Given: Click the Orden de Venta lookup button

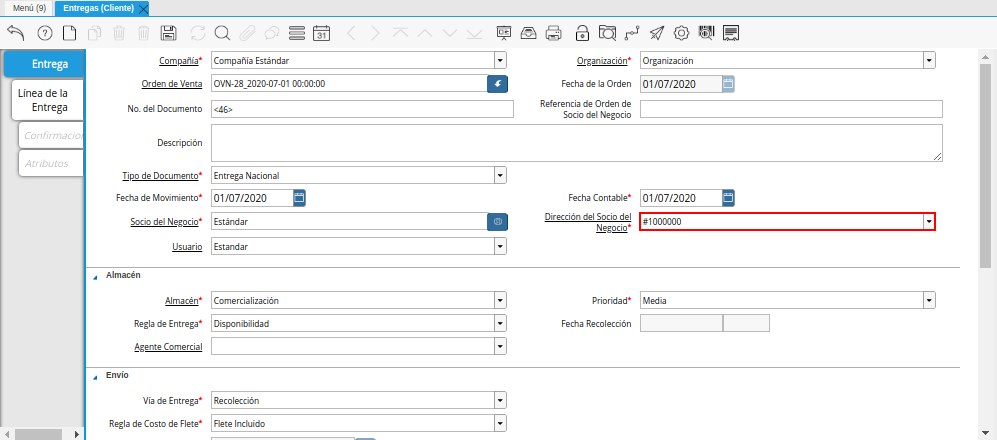Looking at the screenshot, I should [x=497, y=84].
